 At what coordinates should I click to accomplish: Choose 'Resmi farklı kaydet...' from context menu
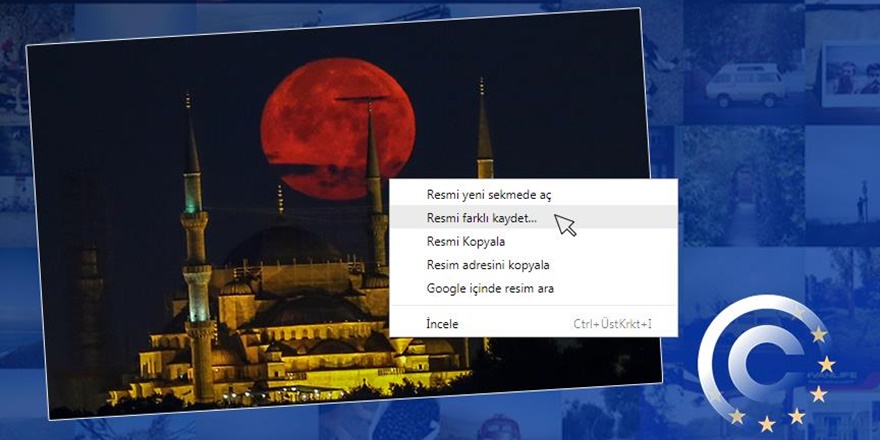click(x=481, y=218)
